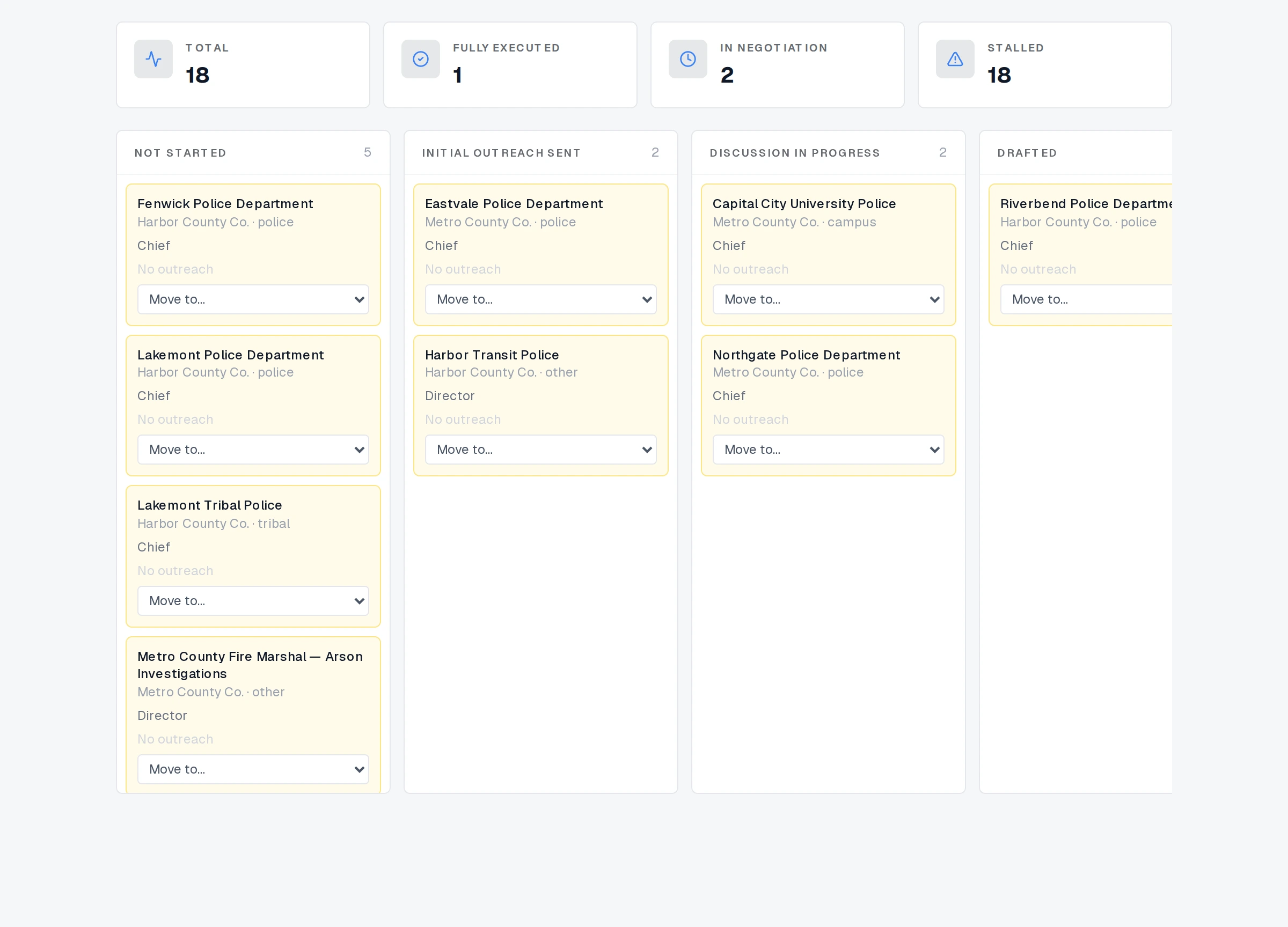
Task: Click the checkmark icon in Fully Executed card
Action: coord(420,59)
